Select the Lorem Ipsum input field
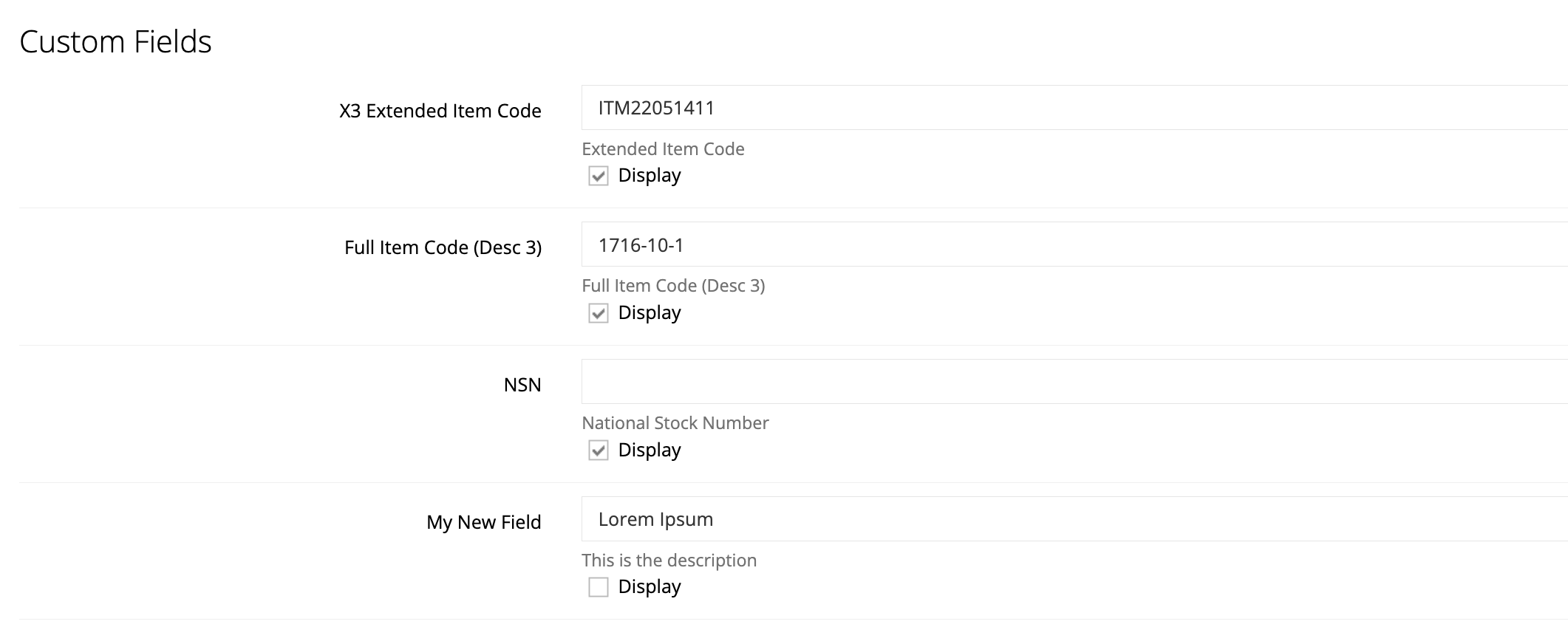The width and height of the screenshot is (1568, 644). 1074,519
